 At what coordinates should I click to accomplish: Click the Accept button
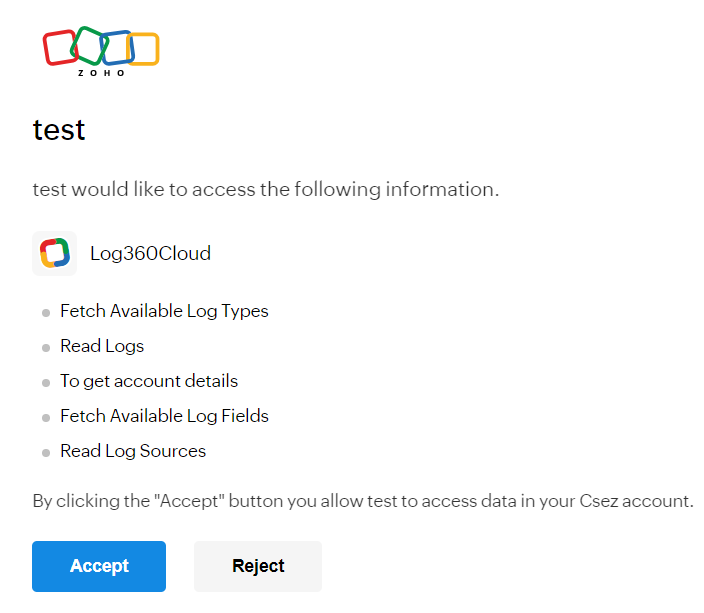(99, 566)
